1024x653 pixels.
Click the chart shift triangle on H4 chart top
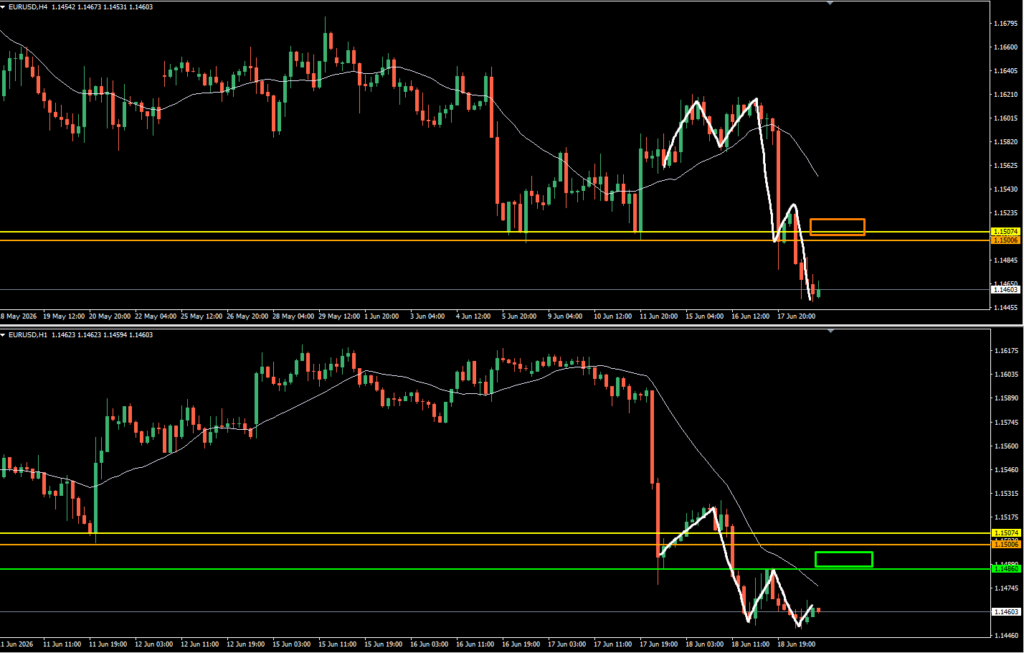830,3
